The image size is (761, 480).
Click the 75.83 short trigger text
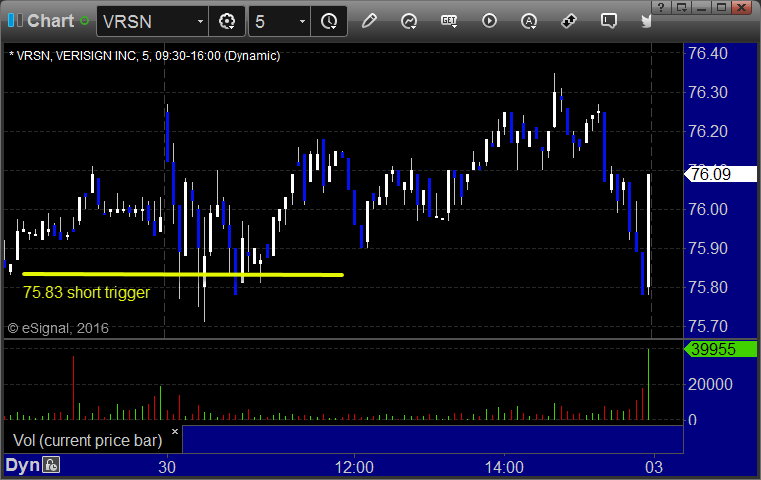coord(86,292)
